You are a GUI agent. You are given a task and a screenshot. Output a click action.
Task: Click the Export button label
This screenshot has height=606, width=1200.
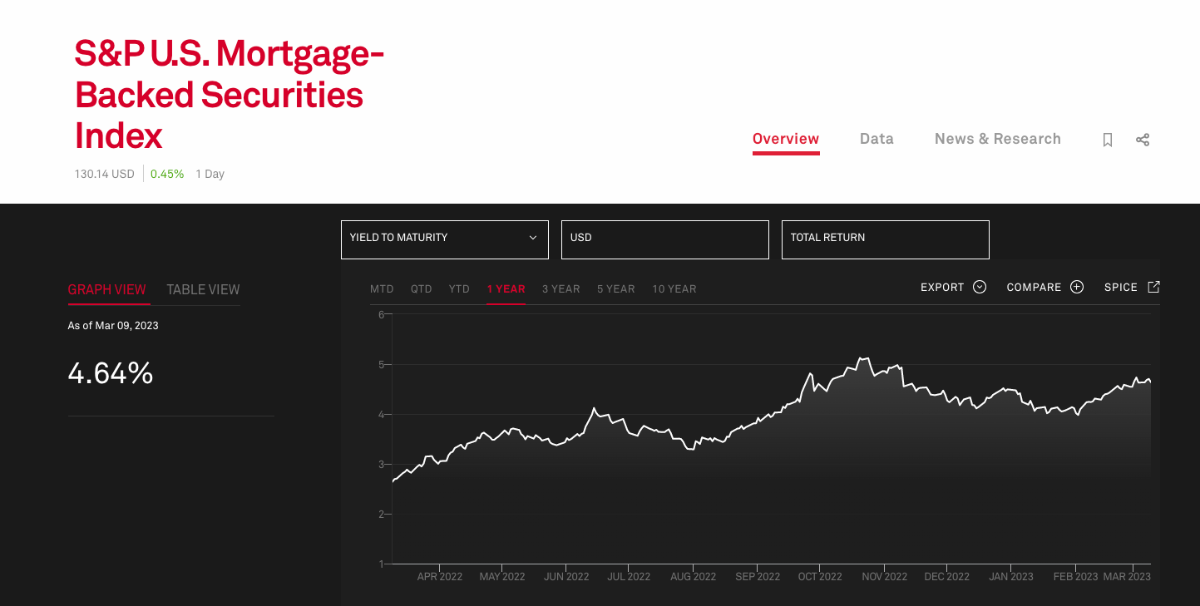point(942,287)
